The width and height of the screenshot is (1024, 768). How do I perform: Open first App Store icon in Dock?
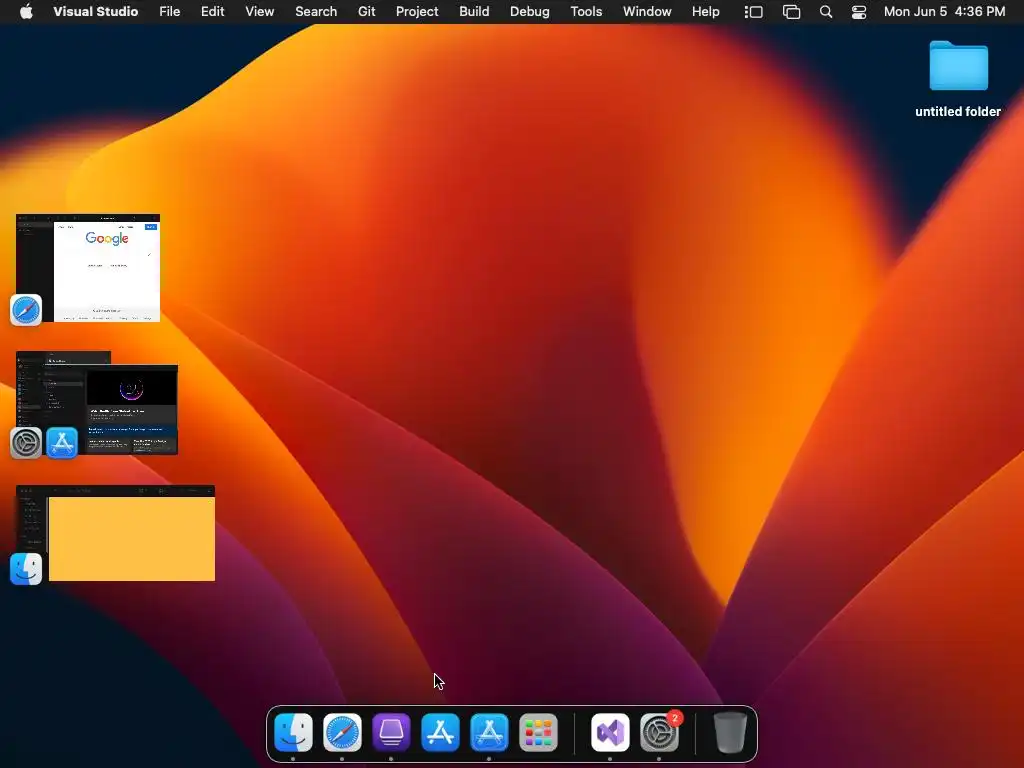point(440,732)
